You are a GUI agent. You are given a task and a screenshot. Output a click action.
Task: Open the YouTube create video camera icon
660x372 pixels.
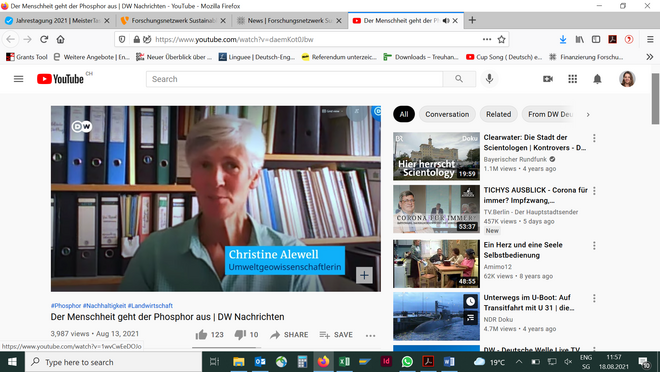click(x=548, y=79)
